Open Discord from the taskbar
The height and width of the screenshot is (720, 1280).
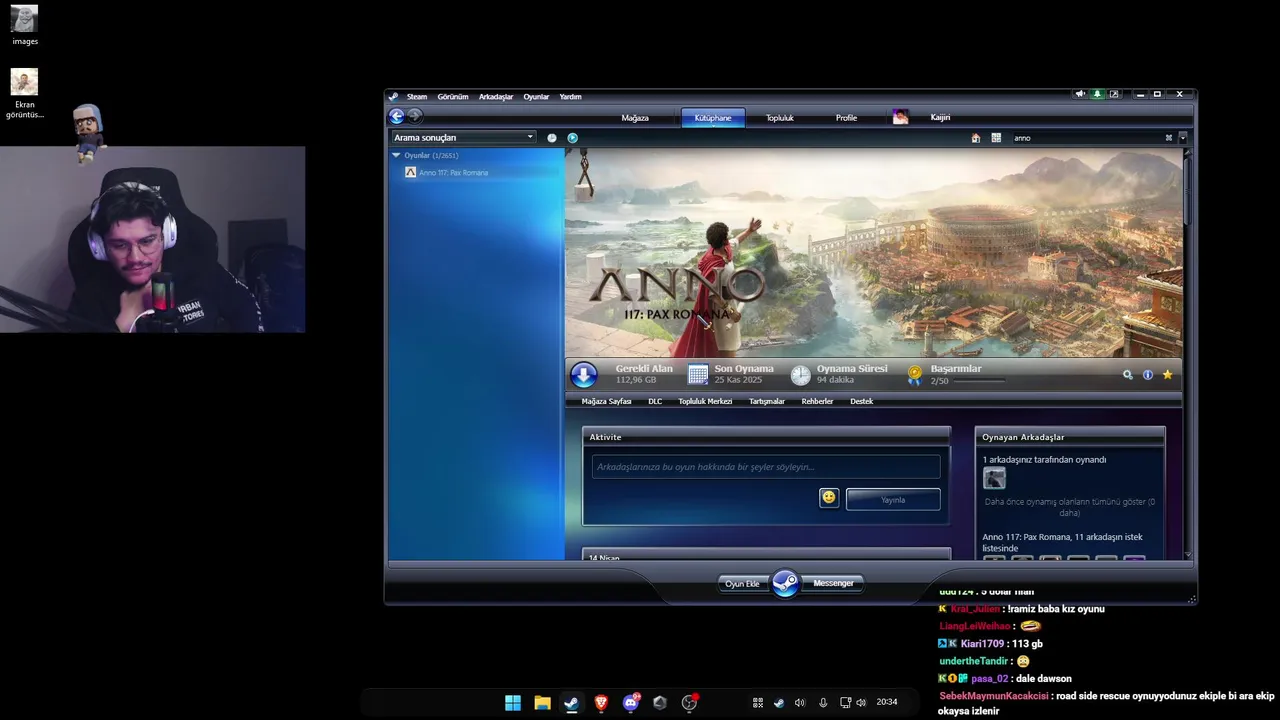[630, 703]
